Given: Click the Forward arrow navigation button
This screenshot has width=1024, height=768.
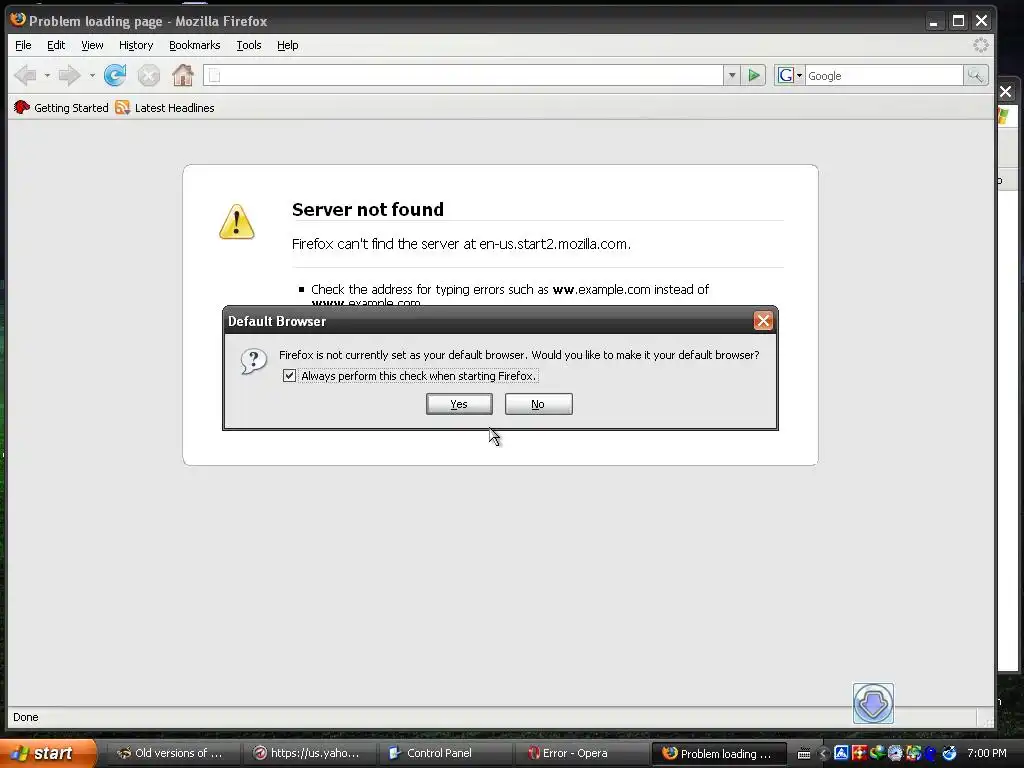Looking at the screenshot, I should click(x=69, y=76).
